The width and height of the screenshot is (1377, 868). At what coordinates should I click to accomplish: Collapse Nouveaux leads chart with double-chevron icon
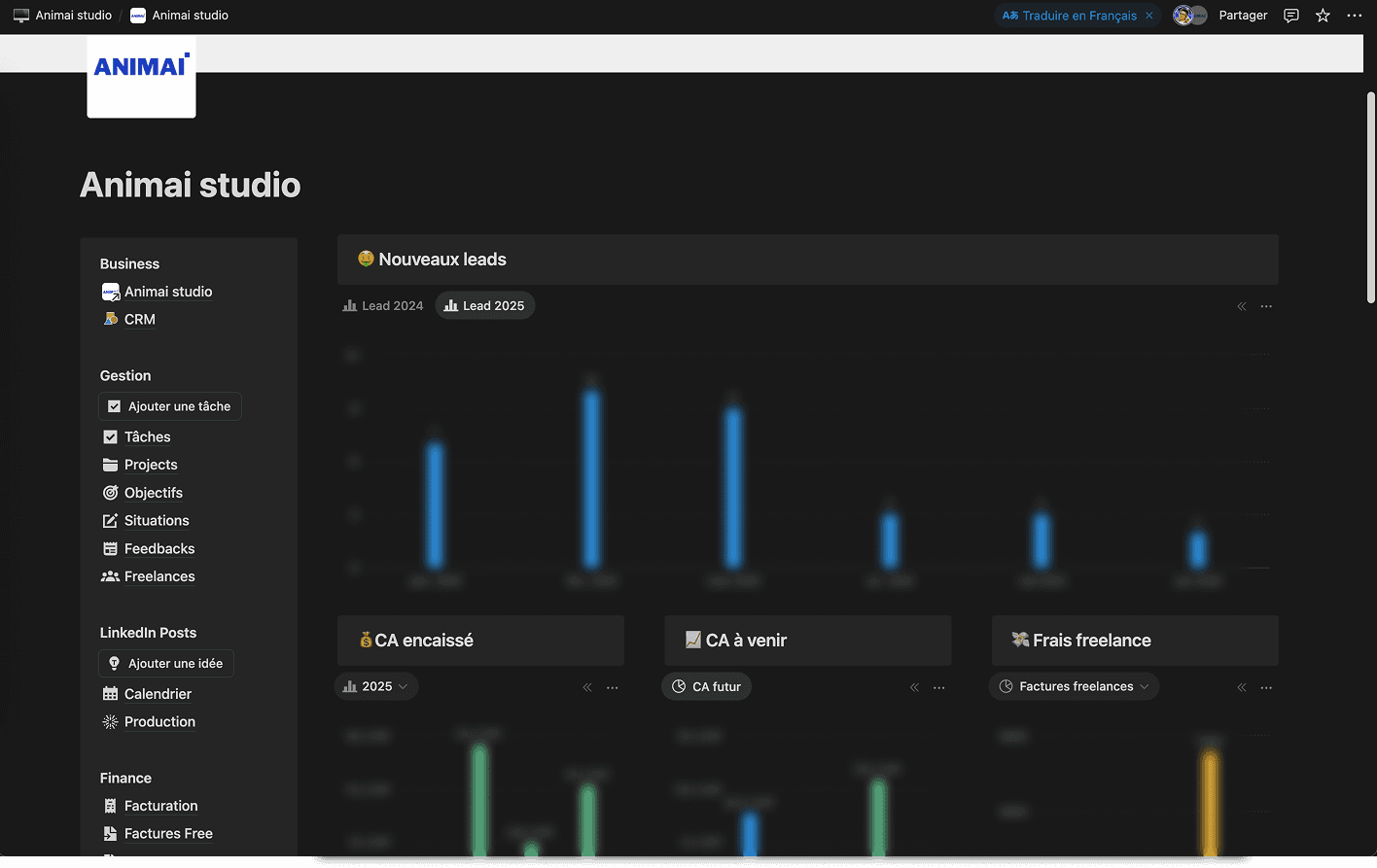[x=1242, y=306]
